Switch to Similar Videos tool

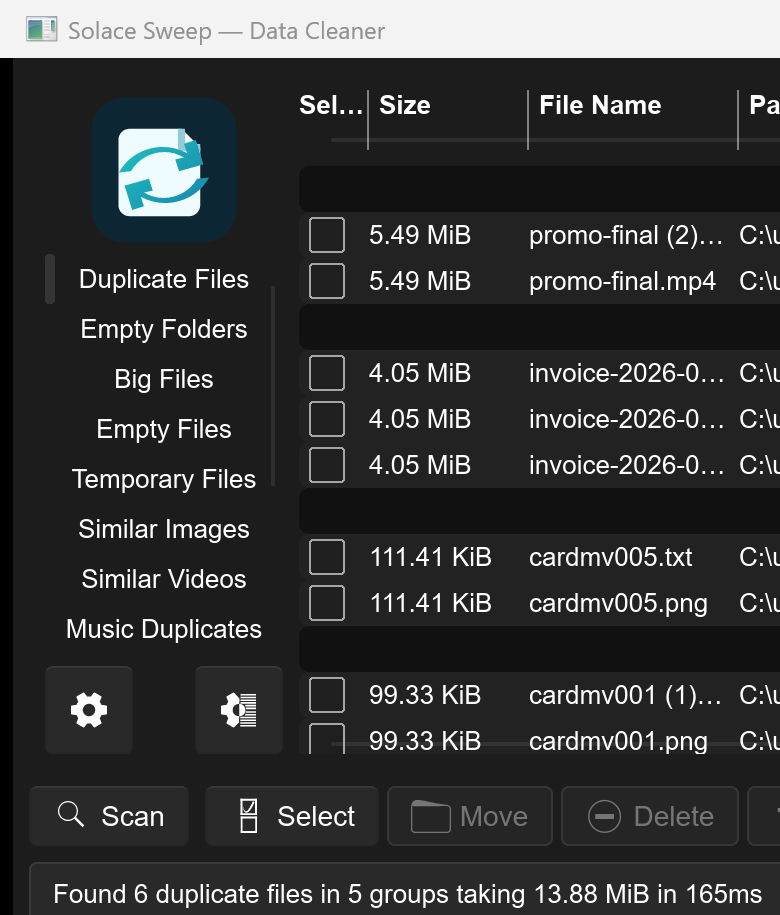click(164, 579)
